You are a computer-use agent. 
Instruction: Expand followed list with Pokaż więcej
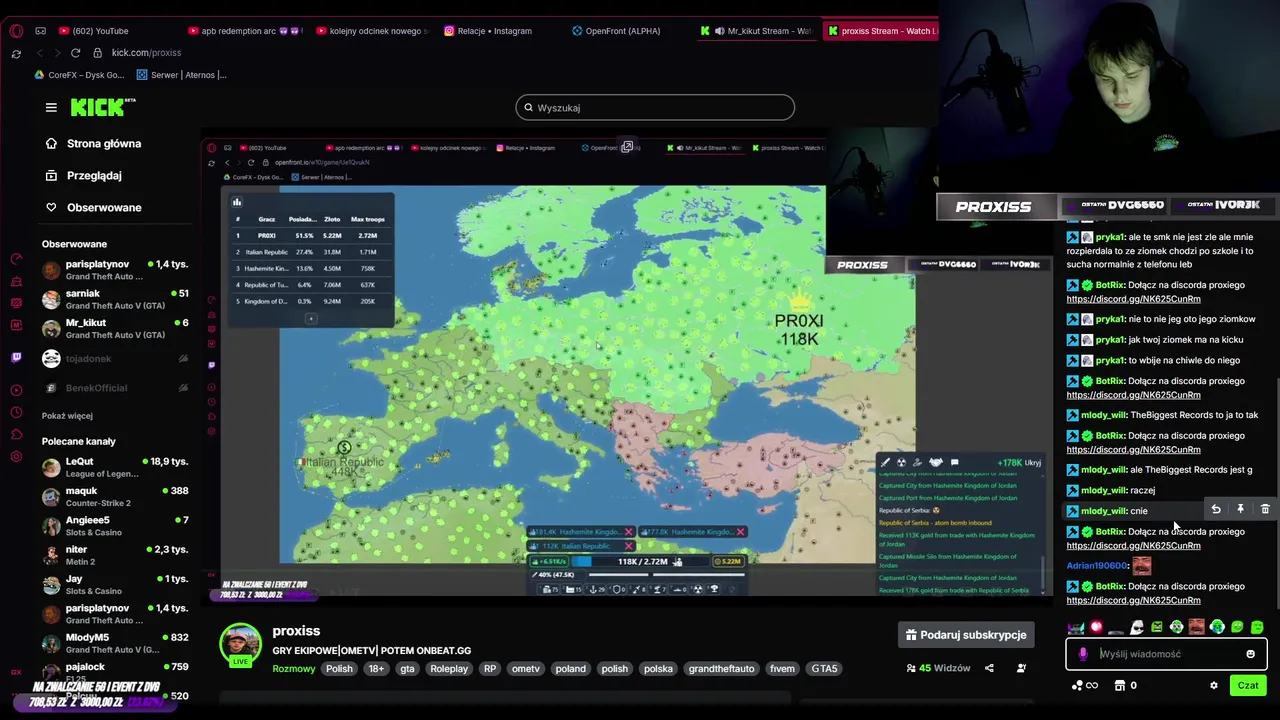pyautogui.click(x=67, y=416)
